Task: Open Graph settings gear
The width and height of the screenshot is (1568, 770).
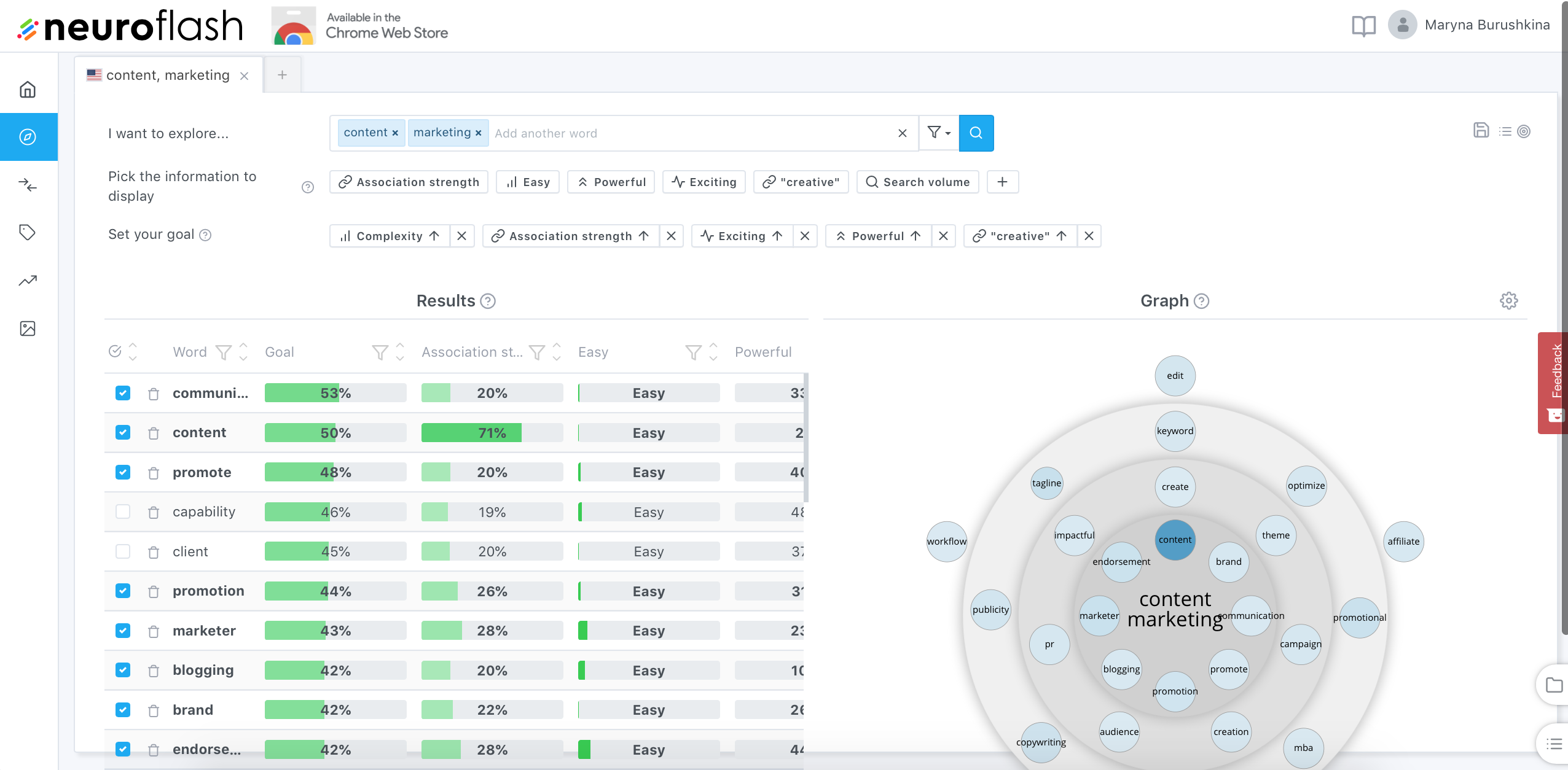Action: (1508, 301)
